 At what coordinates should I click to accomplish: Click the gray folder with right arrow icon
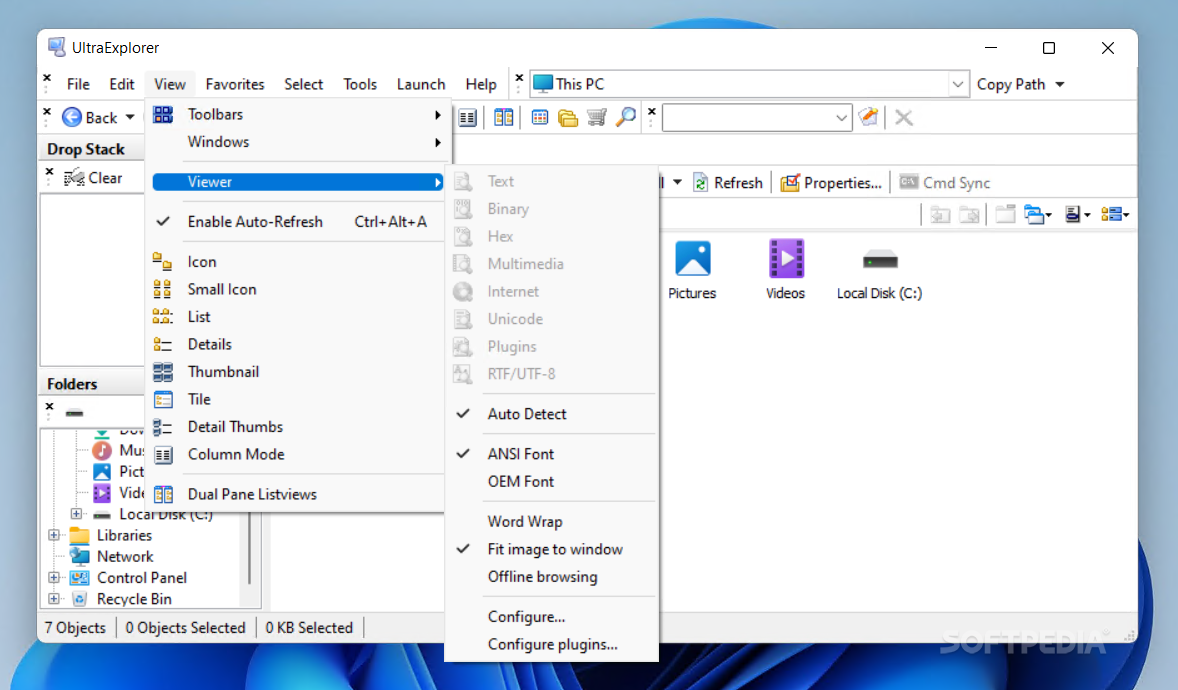[970, 215]
